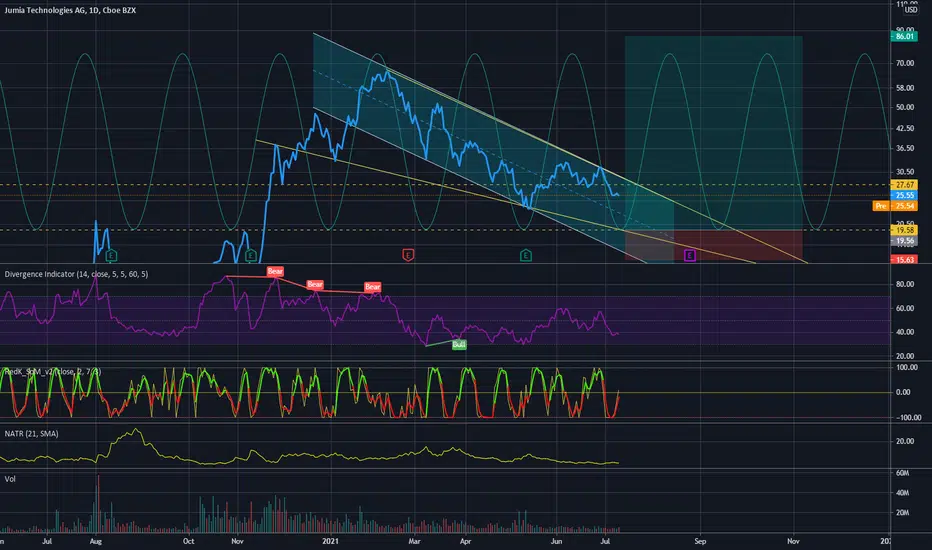Click the purple upcoming earnings E marker
932x550 pixels.
pos(689,256)
